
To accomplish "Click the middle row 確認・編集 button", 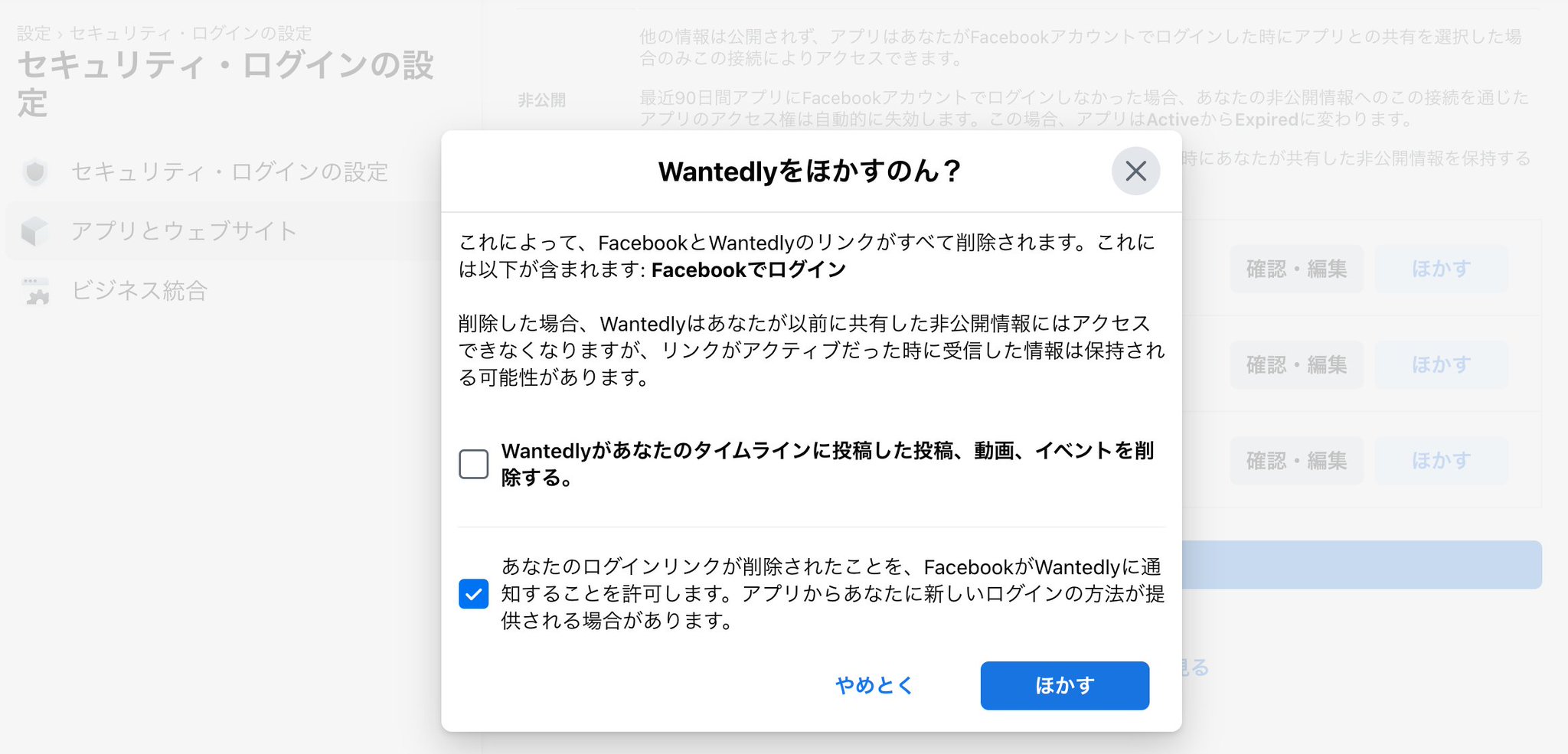I will pos(1296,364).
